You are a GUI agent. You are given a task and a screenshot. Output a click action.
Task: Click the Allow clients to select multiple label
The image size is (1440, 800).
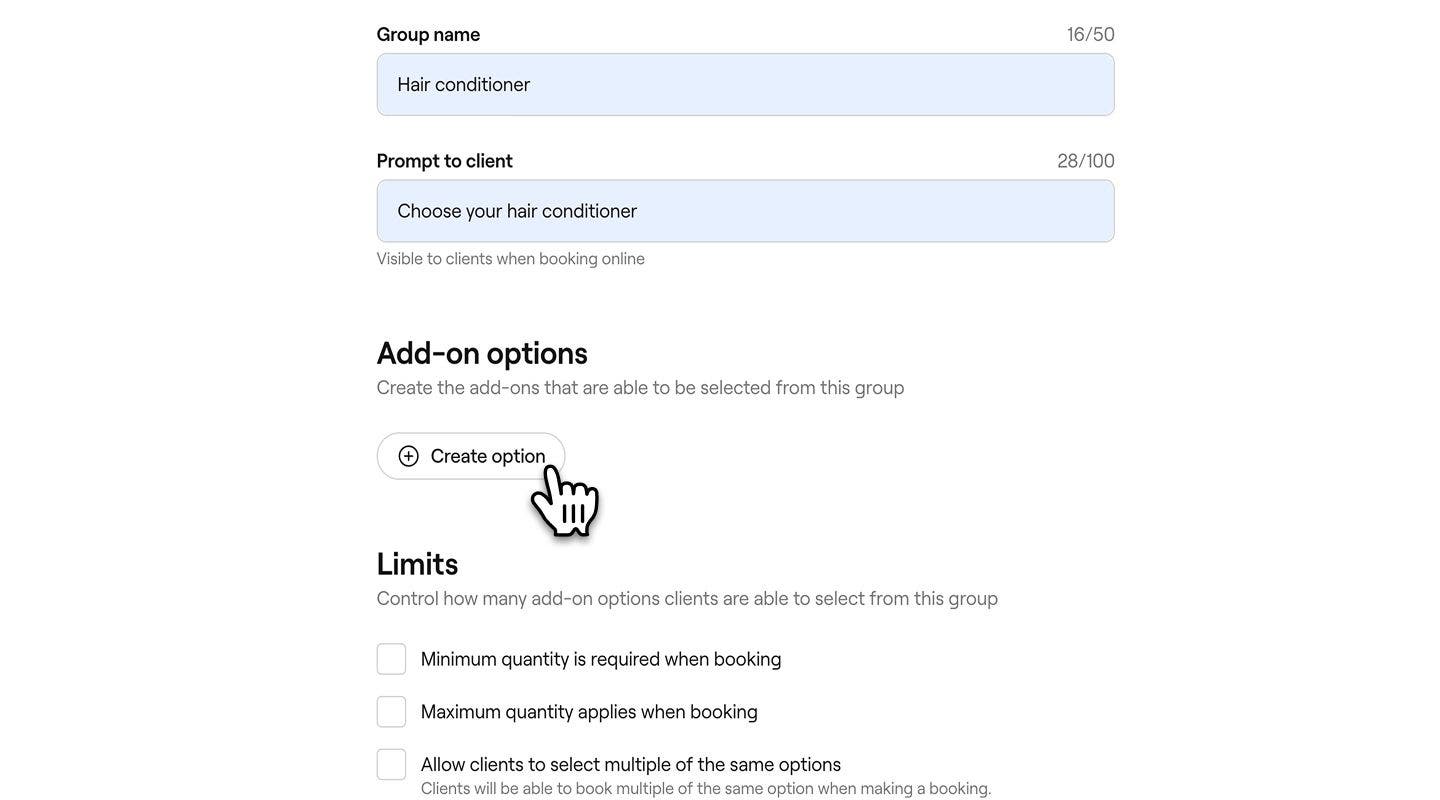click(631, 765)
